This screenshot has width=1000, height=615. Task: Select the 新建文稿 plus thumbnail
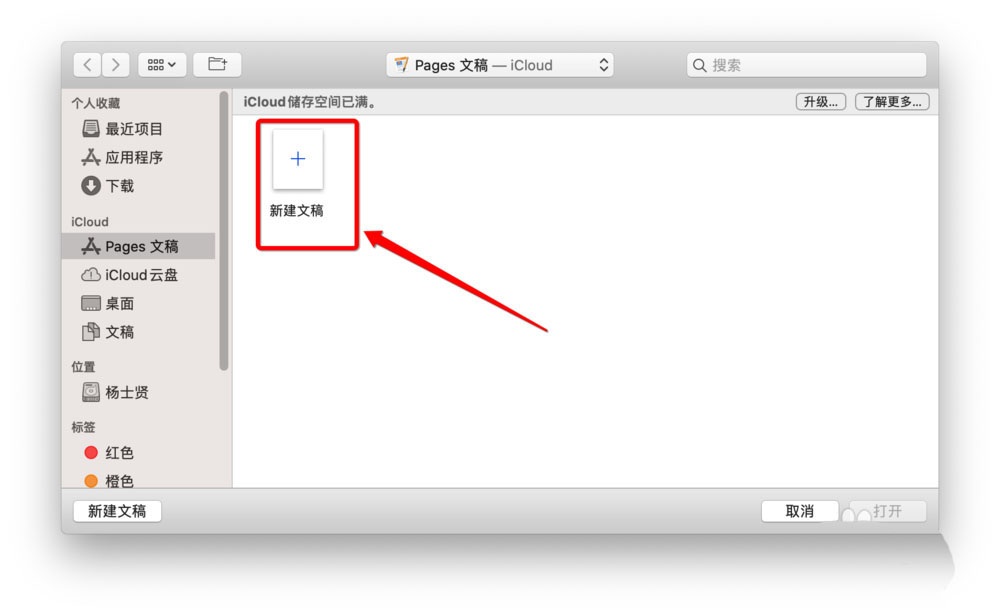click(297, 159)
